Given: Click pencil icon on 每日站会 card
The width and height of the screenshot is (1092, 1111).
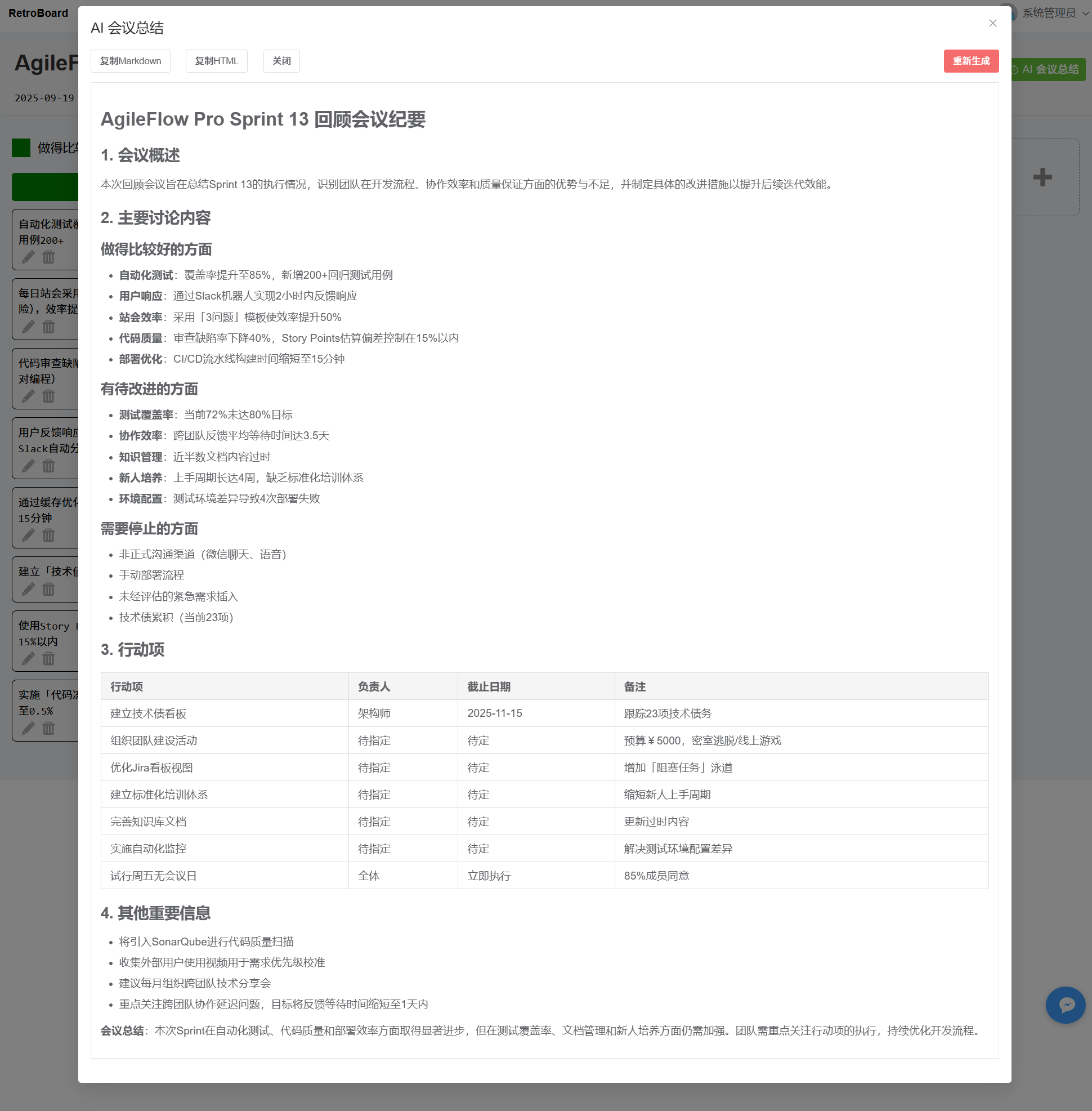Looking at the screenshot, I should (x=28, y=327).
